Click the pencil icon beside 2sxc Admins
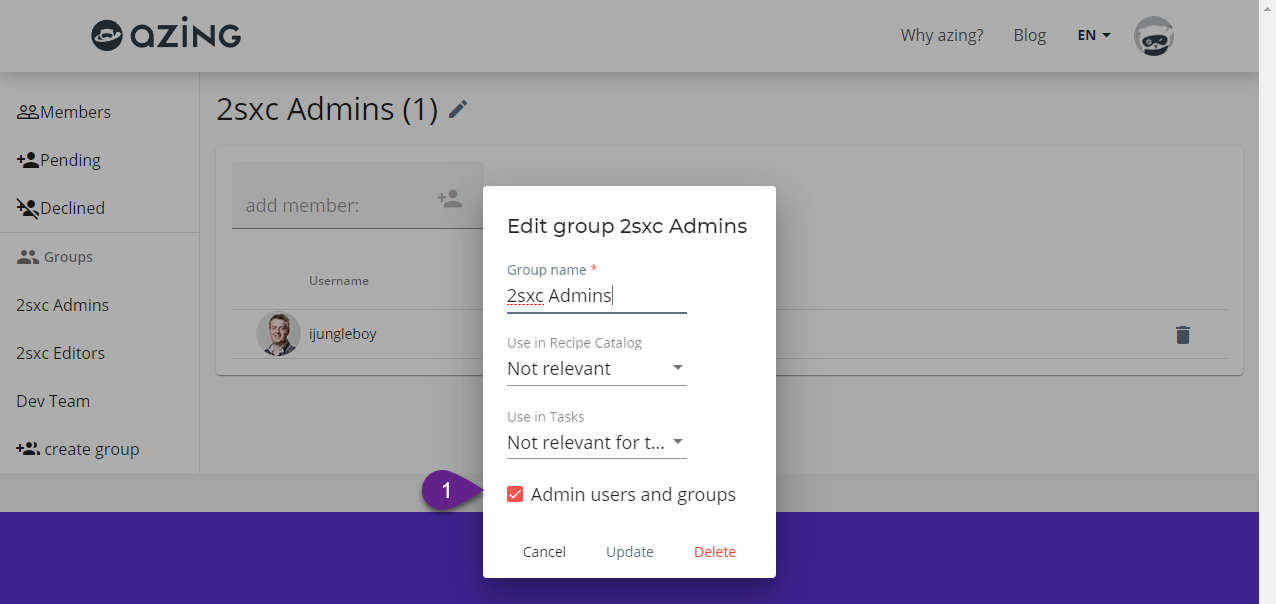 coord(458,109)
